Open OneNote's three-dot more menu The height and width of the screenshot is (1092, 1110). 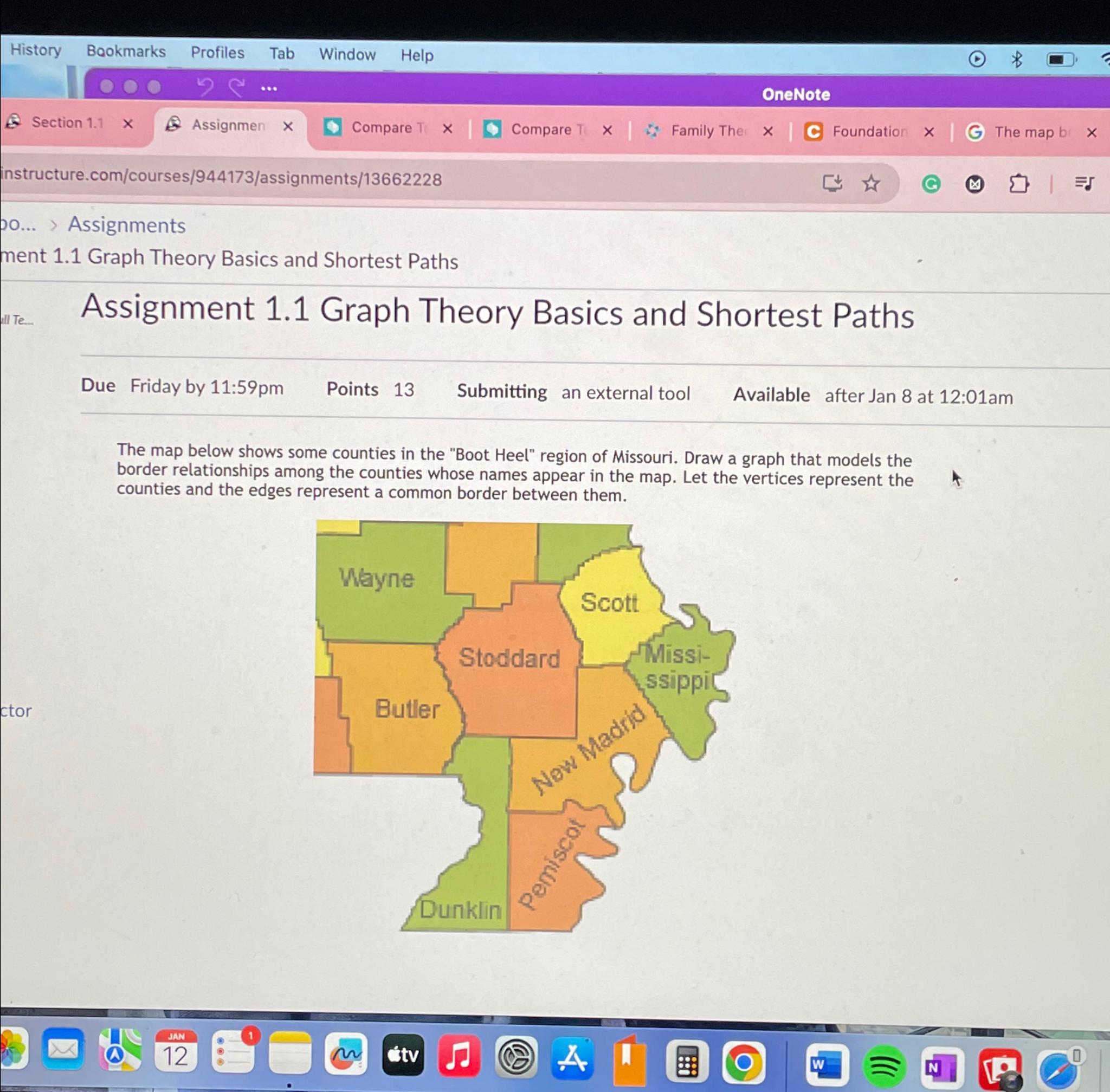tap(268, 89)
